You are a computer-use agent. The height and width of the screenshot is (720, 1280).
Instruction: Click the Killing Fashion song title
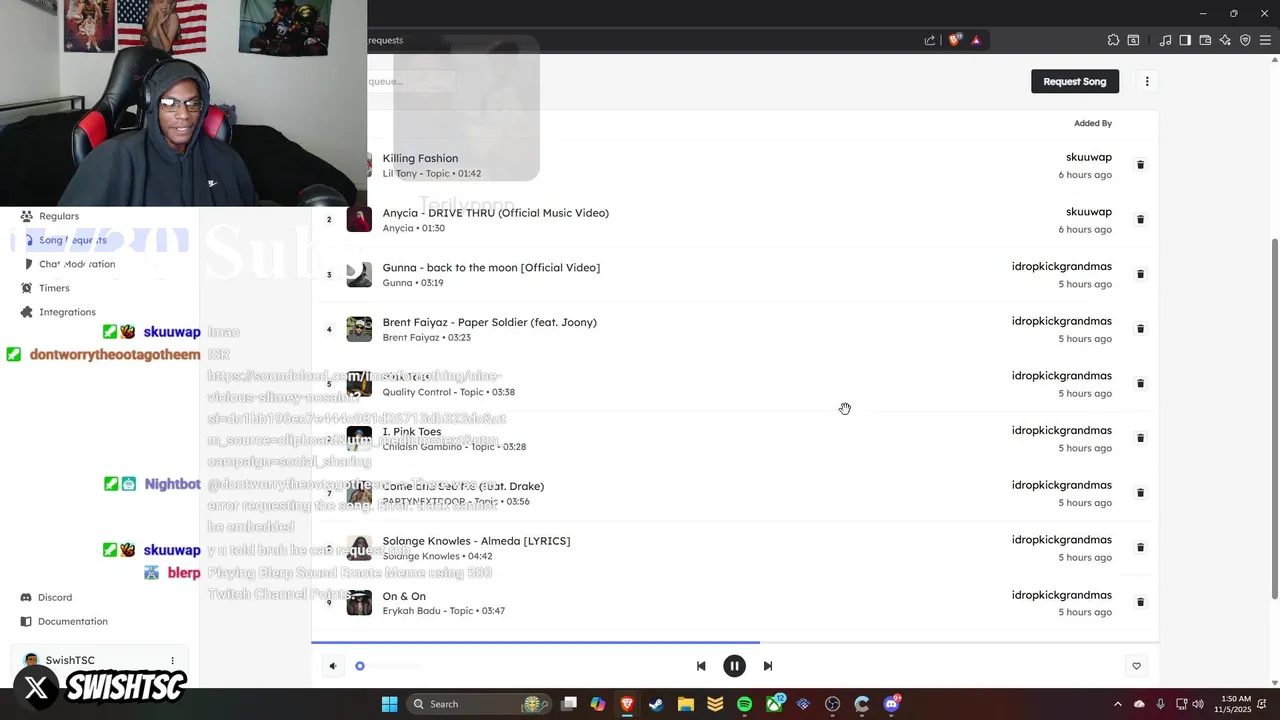(420, 158)
